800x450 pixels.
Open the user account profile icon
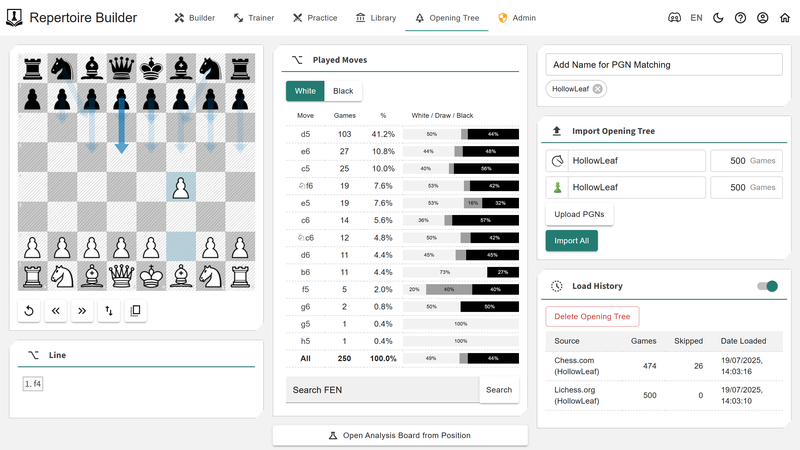point(763,18)
